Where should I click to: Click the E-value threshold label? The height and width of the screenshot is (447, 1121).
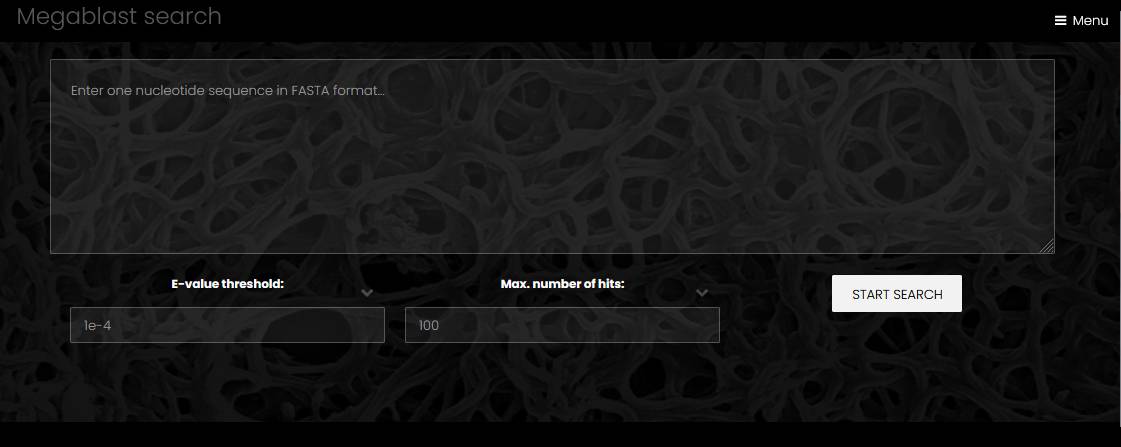pos(227,284)
